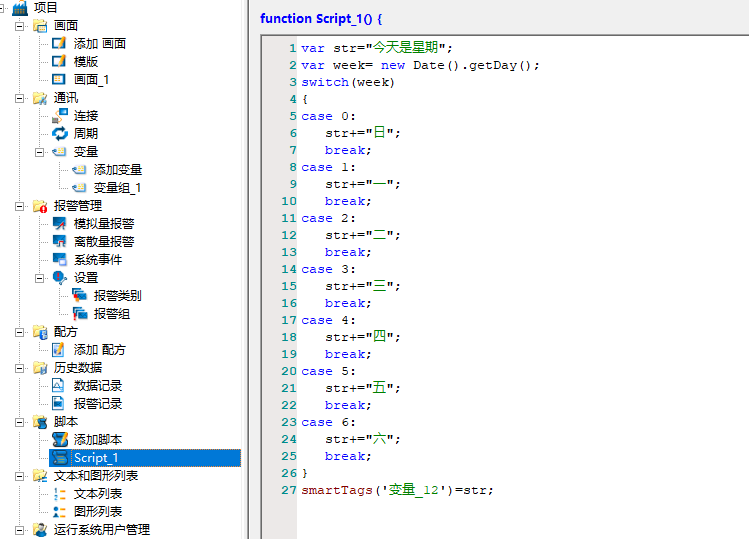The width and height of the screenshot is (749, 539).
Task: Click the 'case 6:' code line
Action: [328, 422]
